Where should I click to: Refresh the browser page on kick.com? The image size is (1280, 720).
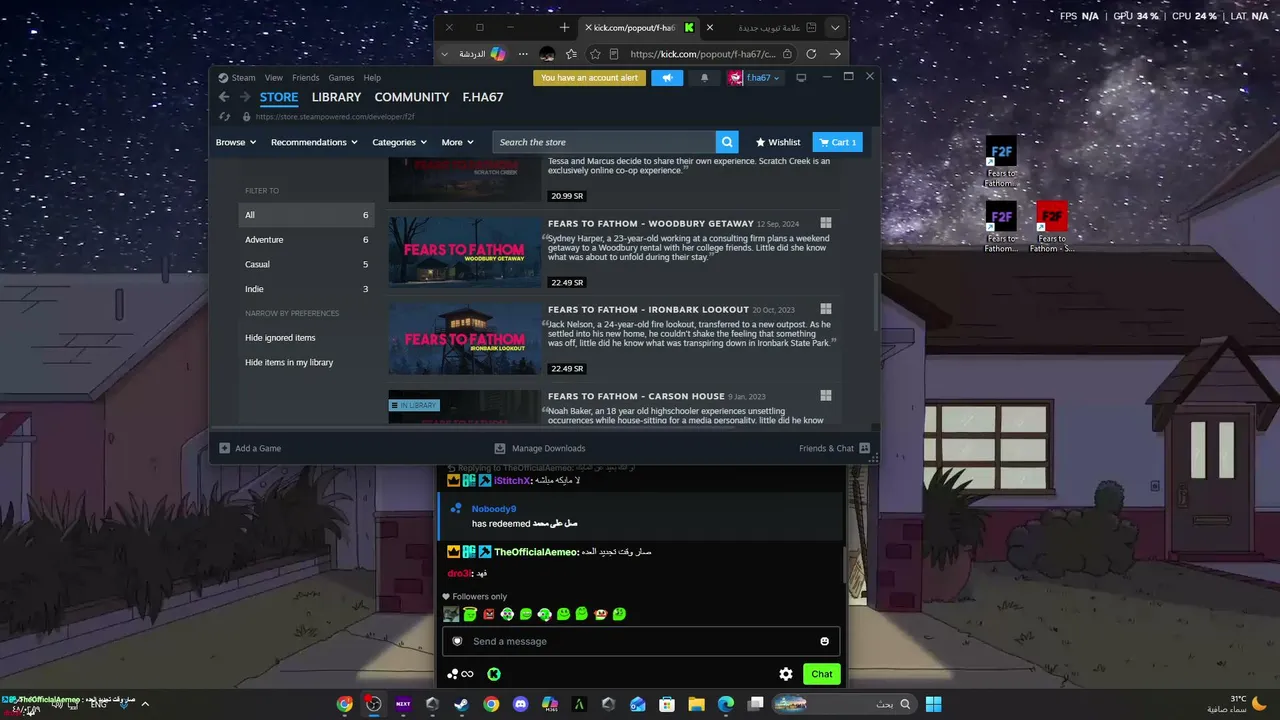(x=811, y=54)
